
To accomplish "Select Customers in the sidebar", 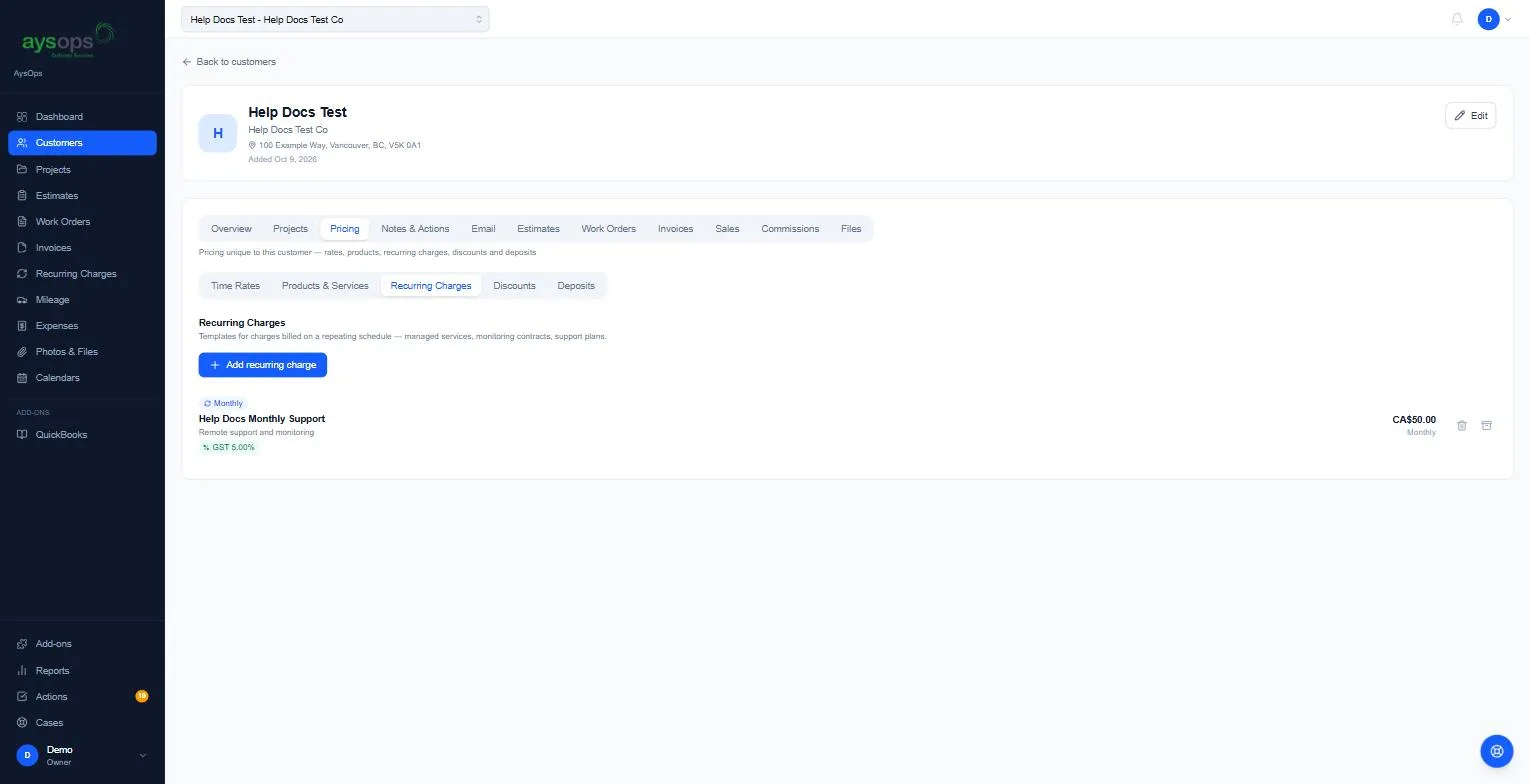I will [x=82, y=143].
